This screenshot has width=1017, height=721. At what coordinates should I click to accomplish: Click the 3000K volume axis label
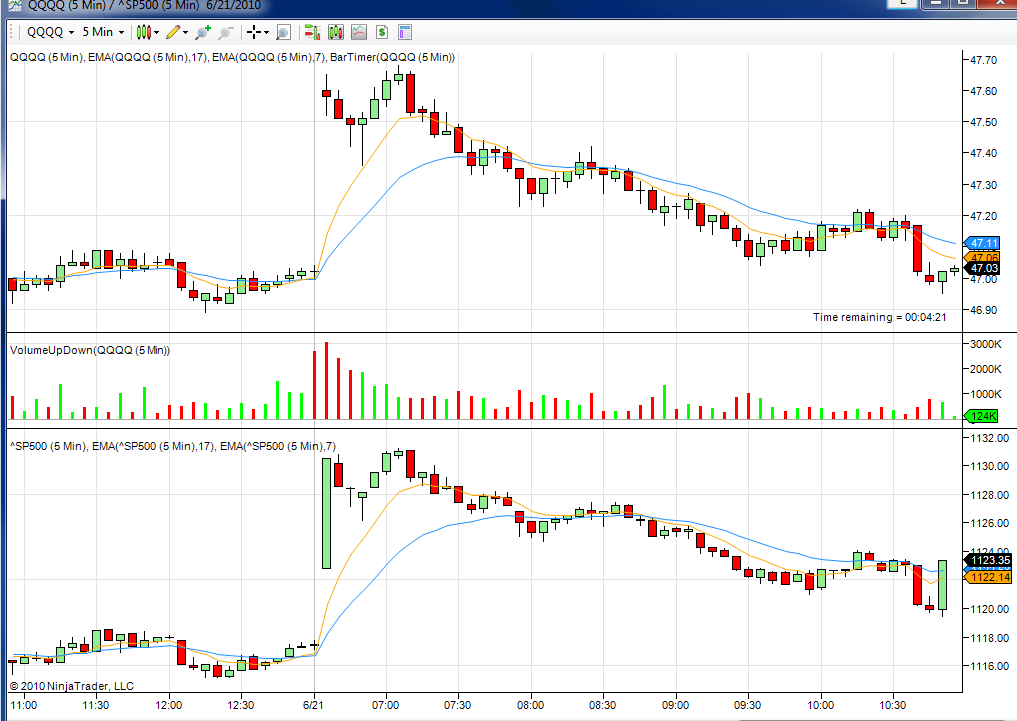[985, 344]
